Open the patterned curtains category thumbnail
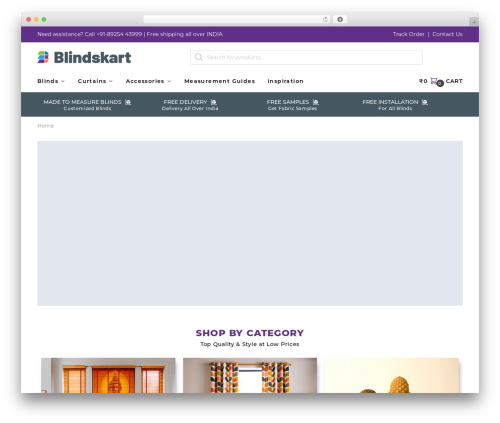 (x=250, y=375)
